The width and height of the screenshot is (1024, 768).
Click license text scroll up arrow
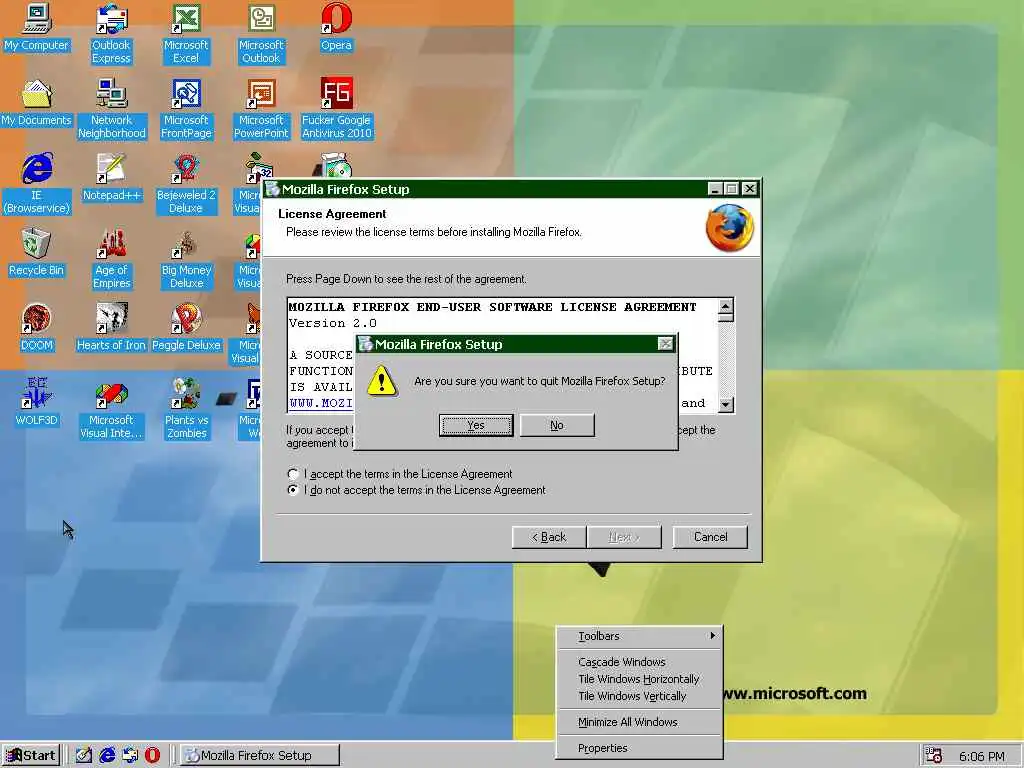pos(726,306)
